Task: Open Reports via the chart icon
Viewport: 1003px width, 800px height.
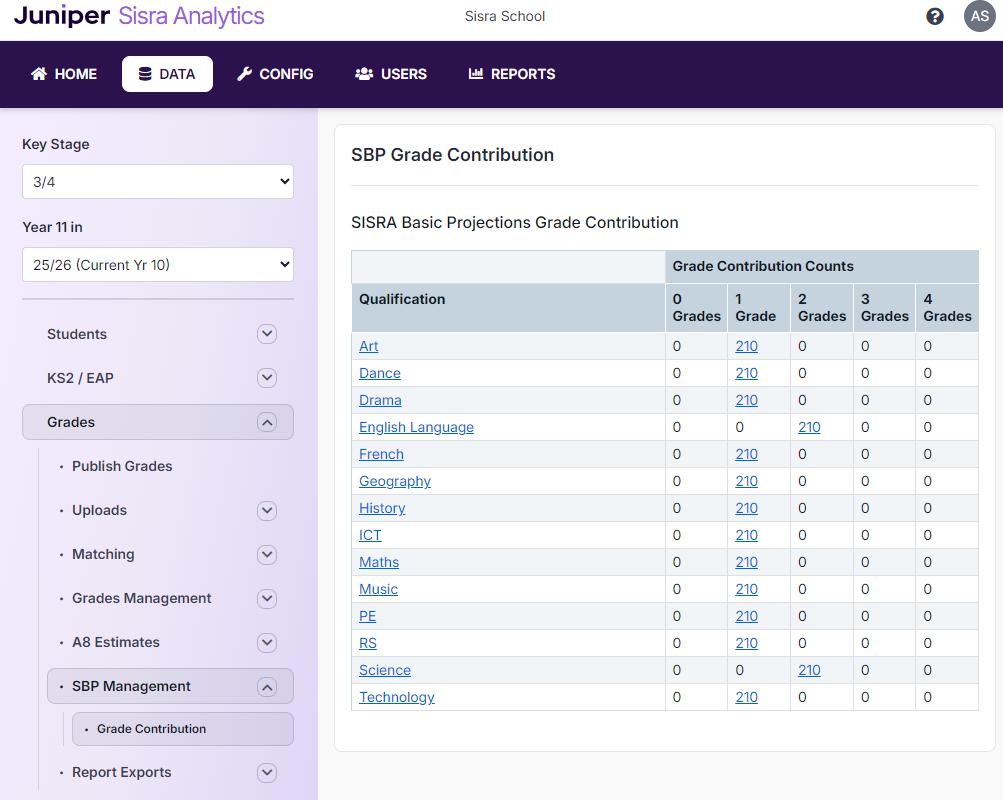Action: coord(480,73)
